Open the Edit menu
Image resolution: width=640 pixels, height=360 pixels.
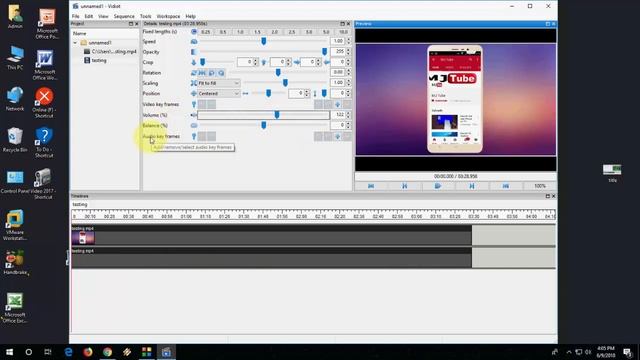coord(89,16)
